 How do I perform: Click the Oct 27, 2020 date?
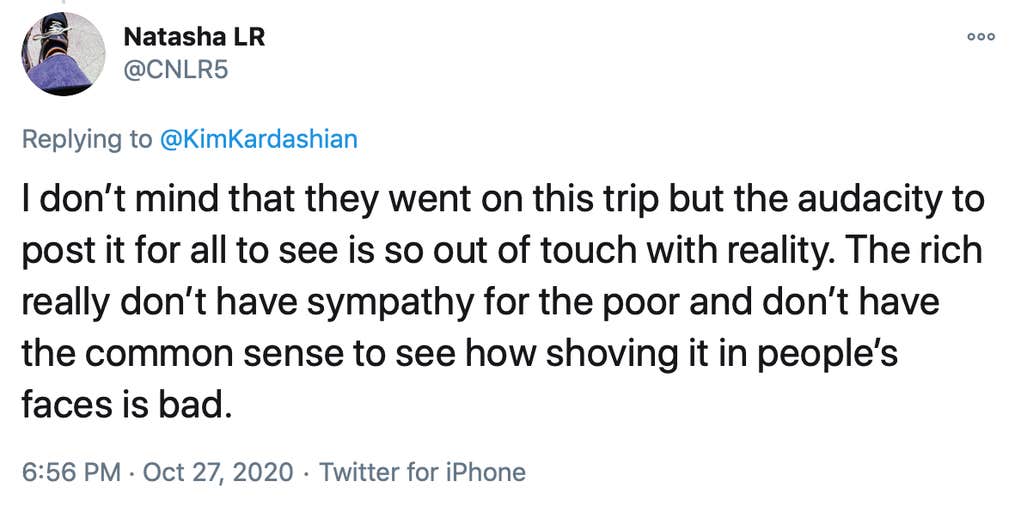pyautogui.click(x=218, y=471)
